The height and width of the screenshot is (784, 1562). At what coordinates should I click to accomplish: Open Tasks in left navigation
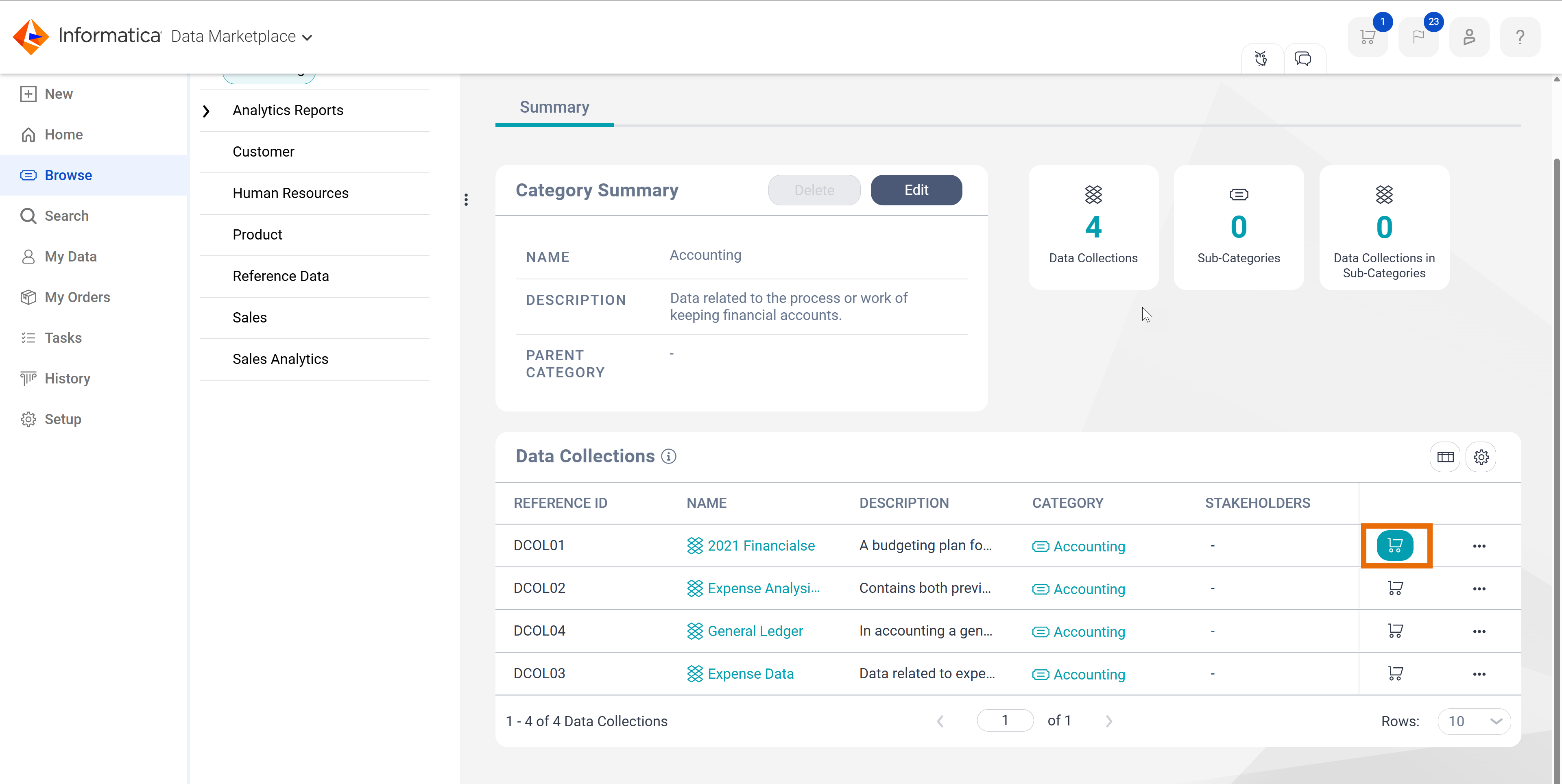tap(94, 338)
